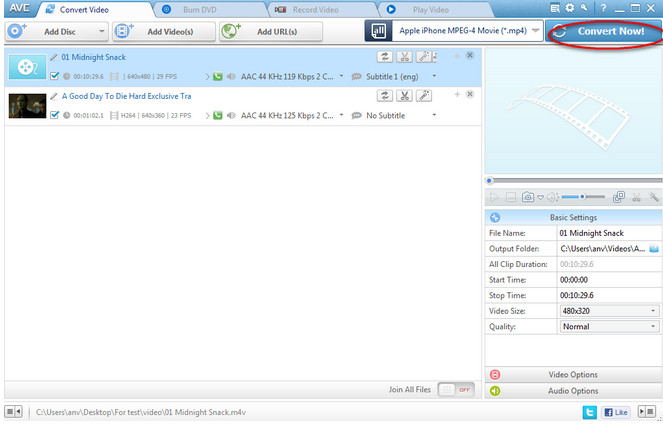Toggle left panel icon in status bar

click(13, 411)
